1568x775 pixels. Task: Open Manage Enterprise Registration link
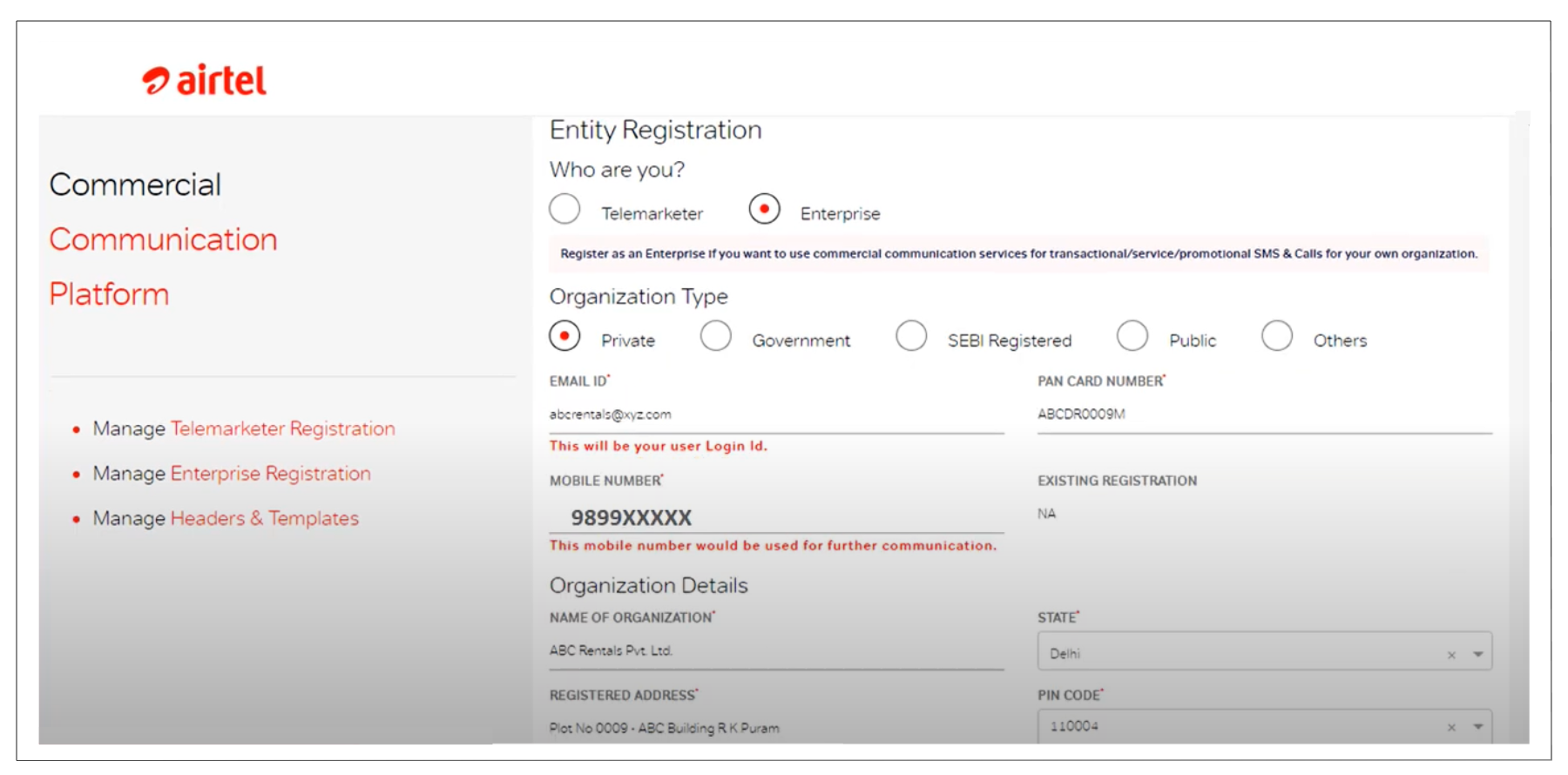click(x=270, y=474)
